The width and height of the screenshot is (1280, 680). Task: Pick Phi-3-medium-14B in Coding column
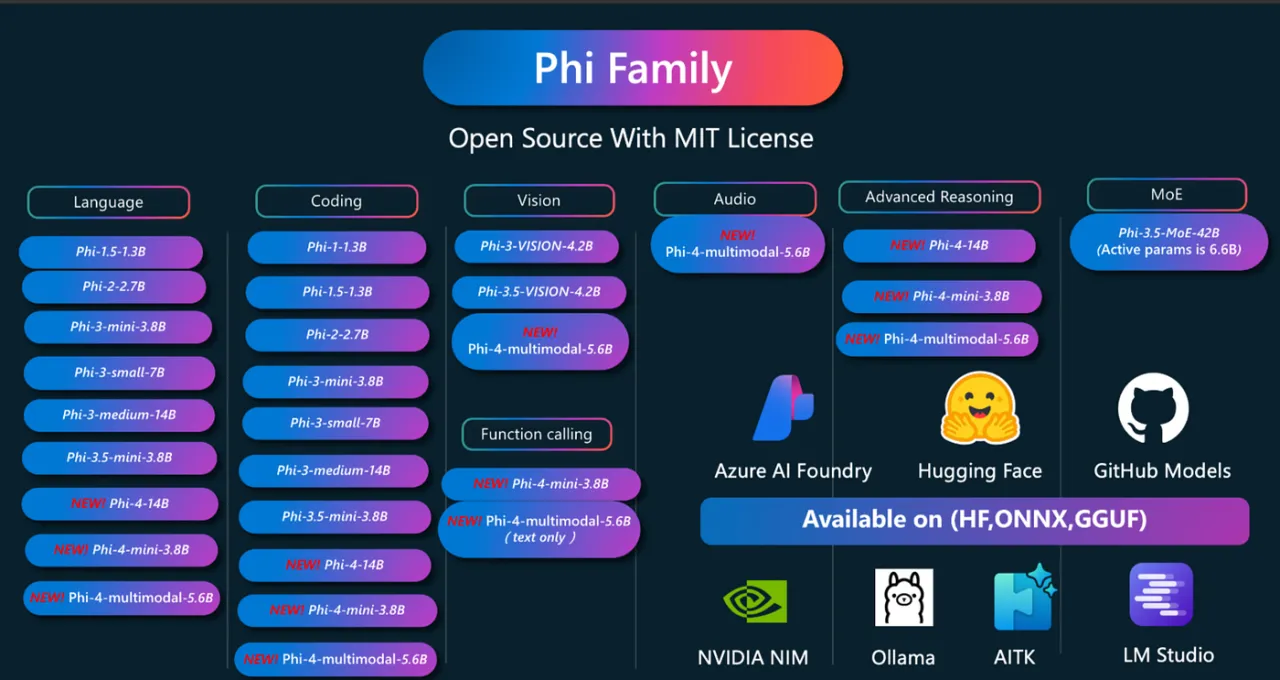[334, 471]
